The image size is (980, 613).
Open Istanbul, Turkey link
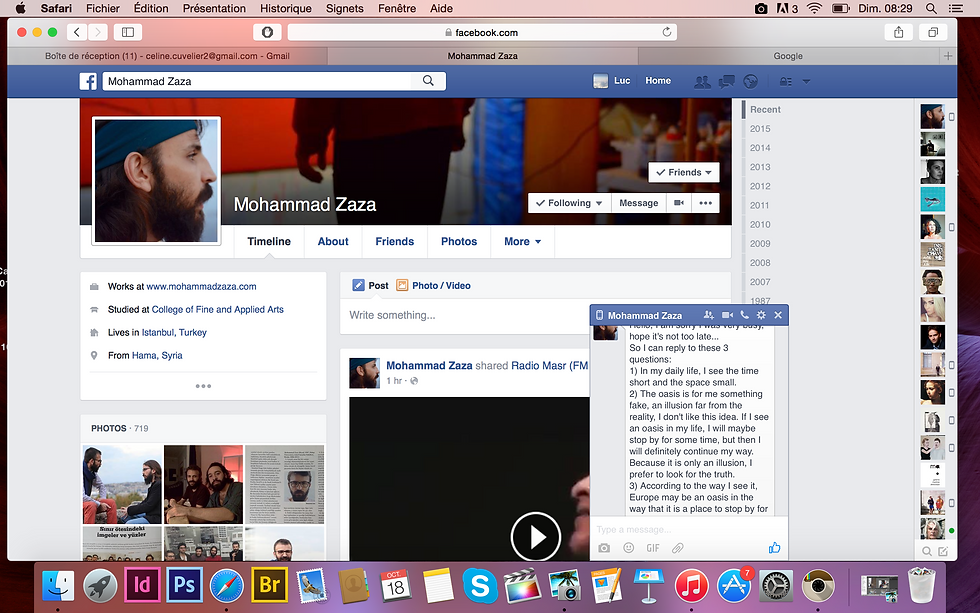click(x=174, y=332)
